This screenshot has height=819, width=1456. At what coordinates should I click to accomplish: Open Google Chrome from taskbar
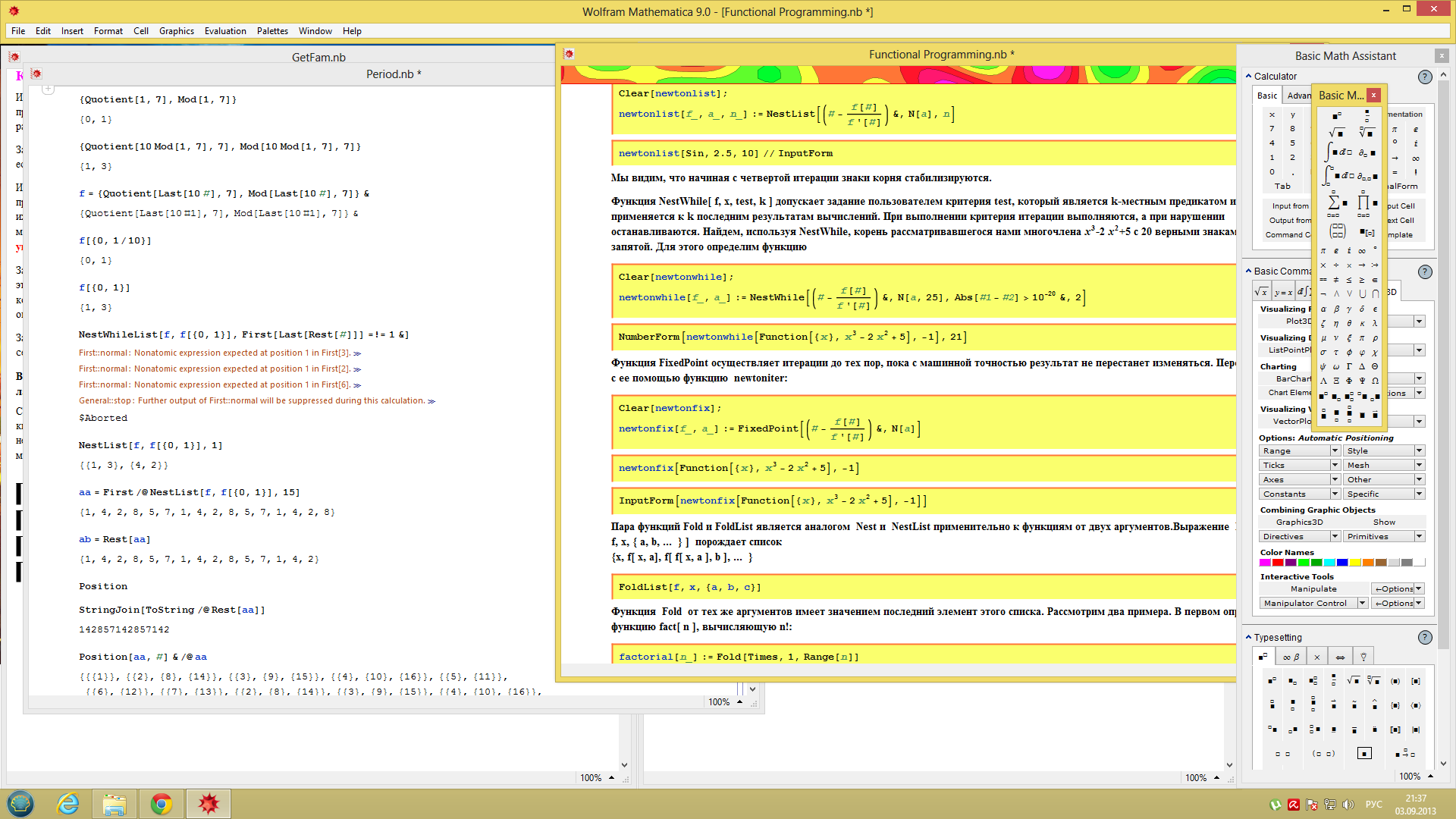click(x=161, y=804)
